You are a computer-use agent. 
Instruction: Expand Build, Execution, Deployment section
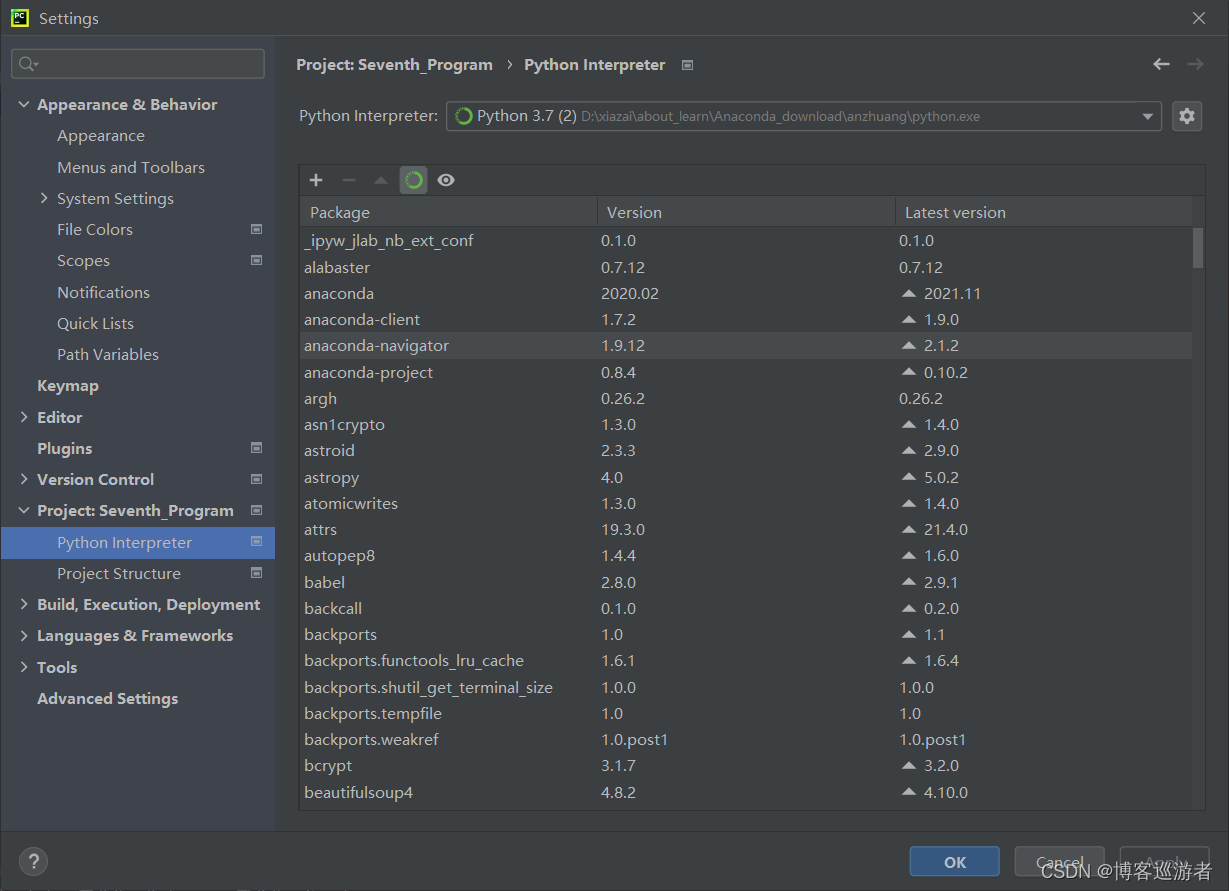click(24, 604)
